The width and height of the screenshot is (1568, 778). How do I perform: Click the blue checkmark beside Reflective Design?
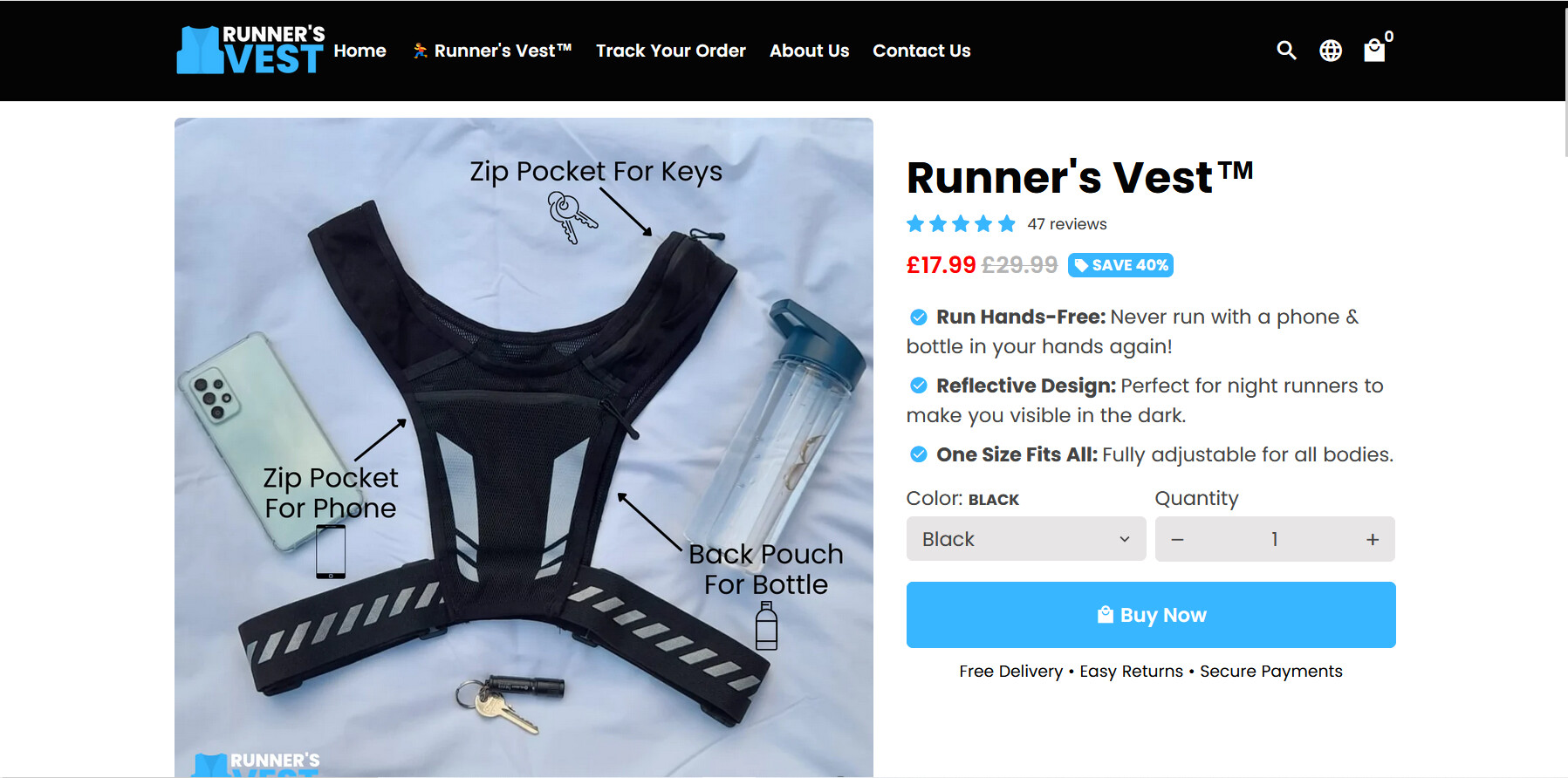pos(919,386)
